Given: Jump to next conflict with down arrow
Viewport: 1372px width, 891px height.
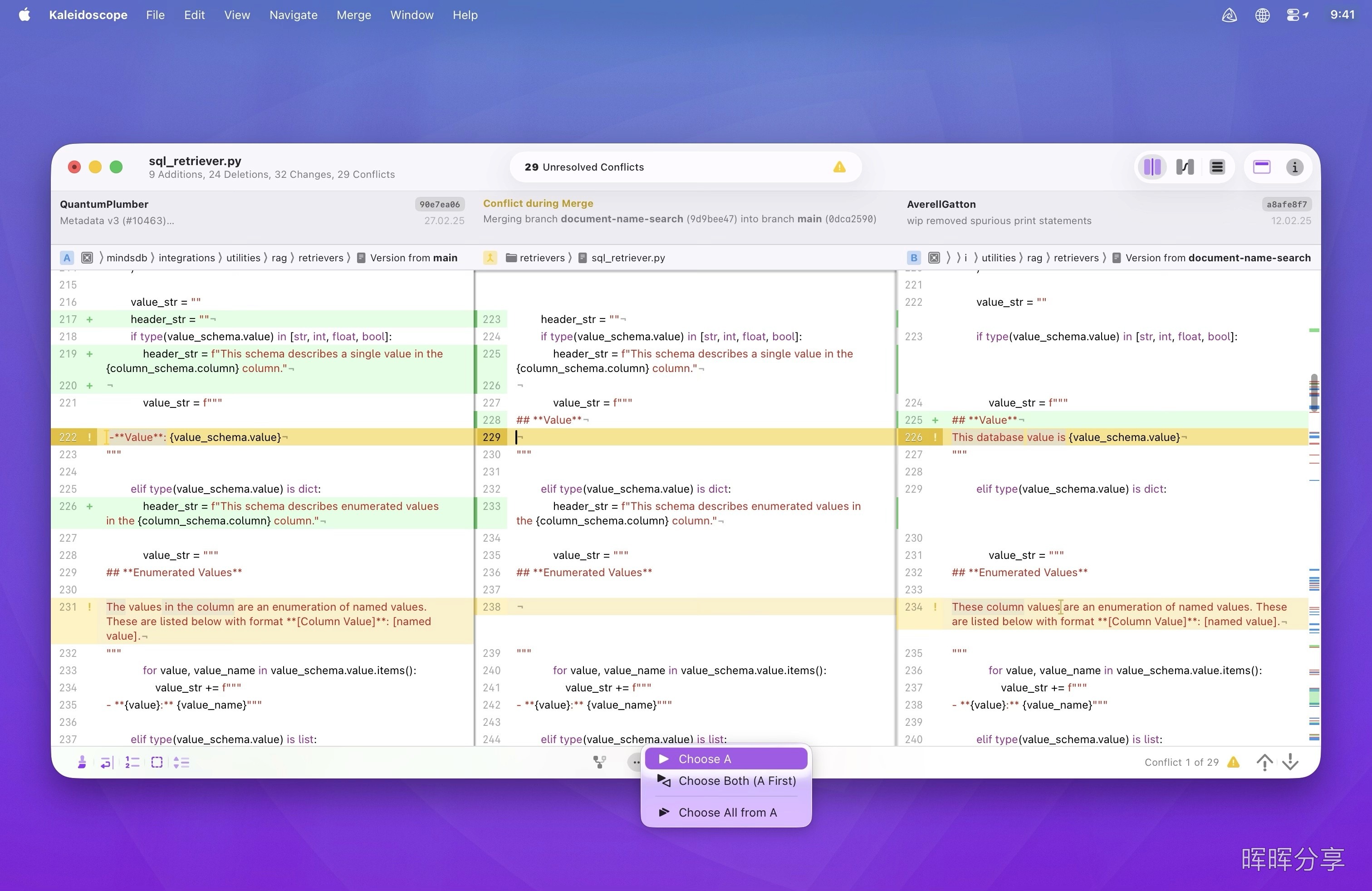Looking at the screenshot, I should pos(1290,762).
